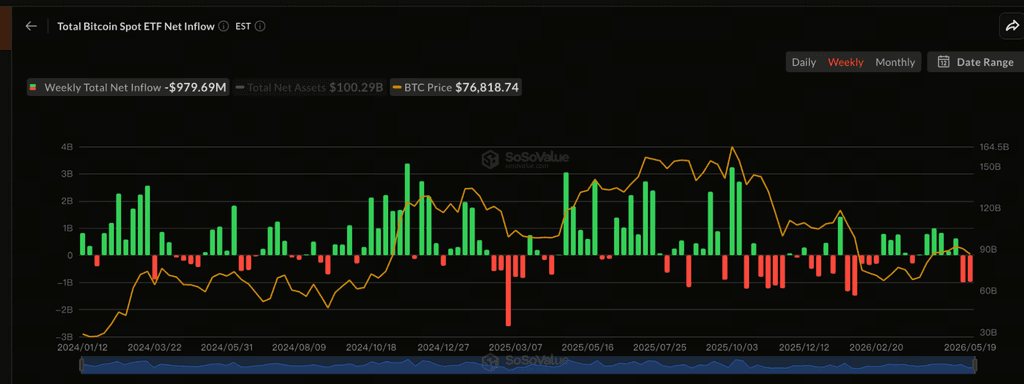Click the 150B right axis label
This screenshot has width=1024, height=384.
[990, 167]
